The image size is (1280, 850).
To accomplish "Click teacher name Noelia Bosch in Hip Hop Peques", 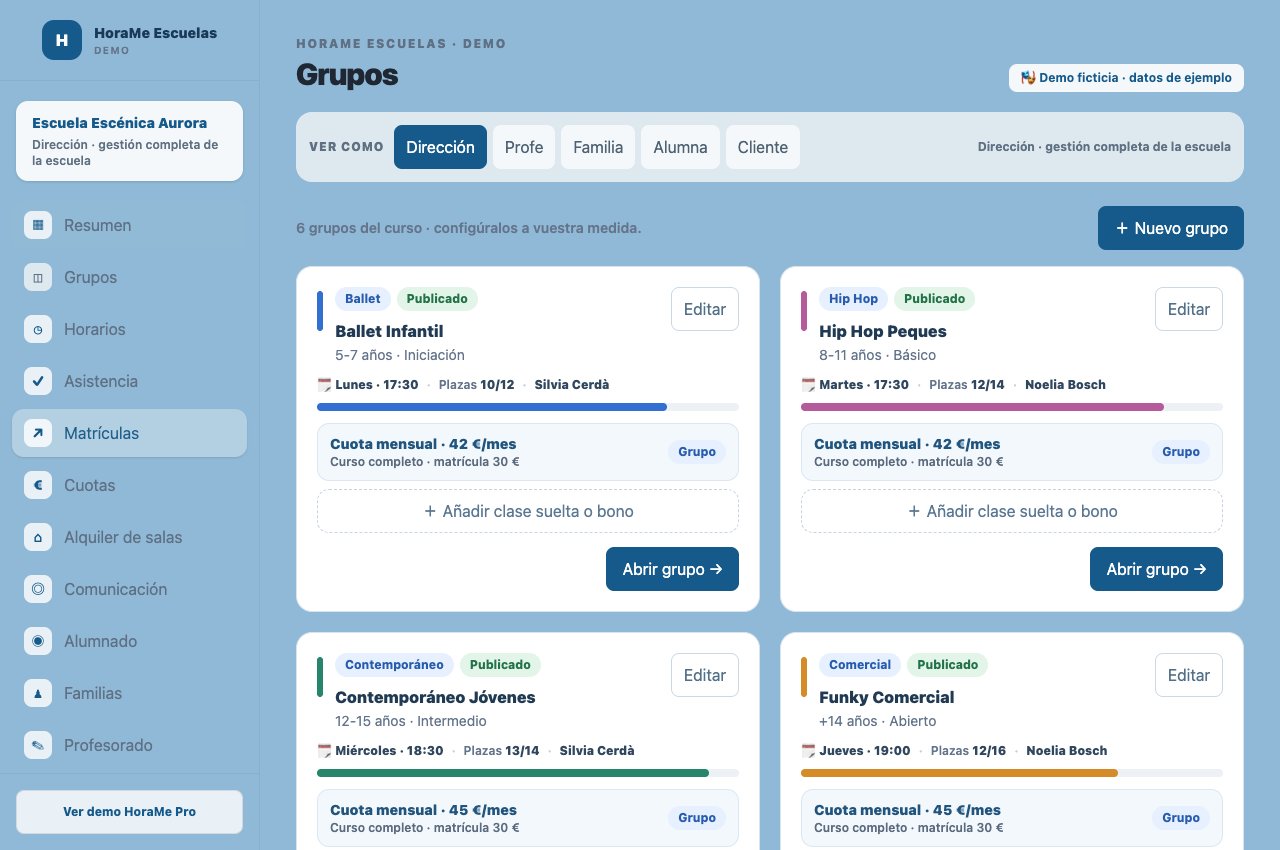I will click(1065, 385).
